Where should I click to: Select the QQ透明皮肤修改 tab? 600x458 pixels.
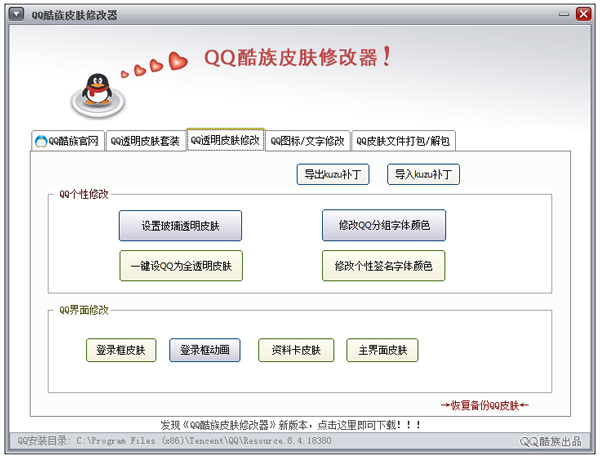(225, 140)
